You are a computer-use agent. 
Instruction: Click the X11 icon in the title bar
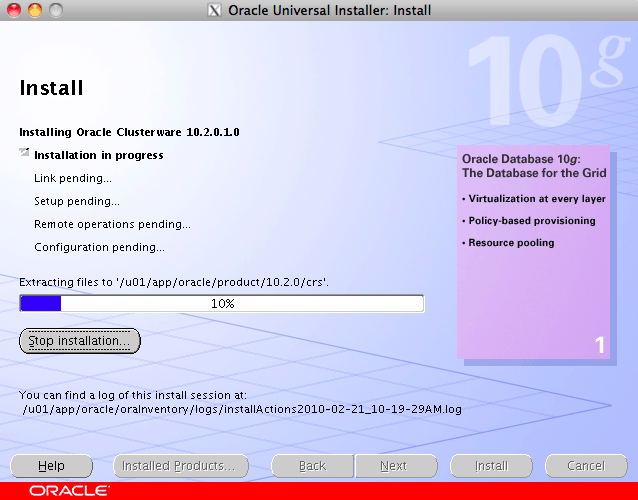point(213,10)
